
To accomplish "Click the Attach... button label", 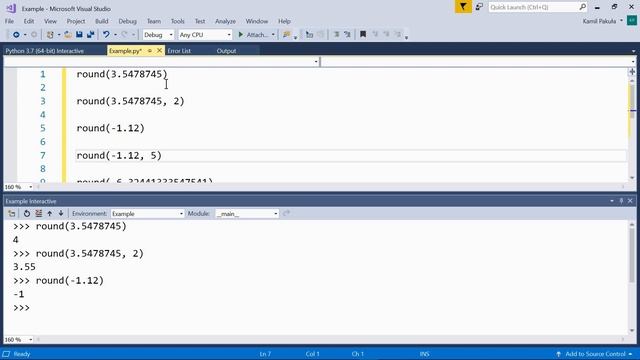I will (257, 35).
